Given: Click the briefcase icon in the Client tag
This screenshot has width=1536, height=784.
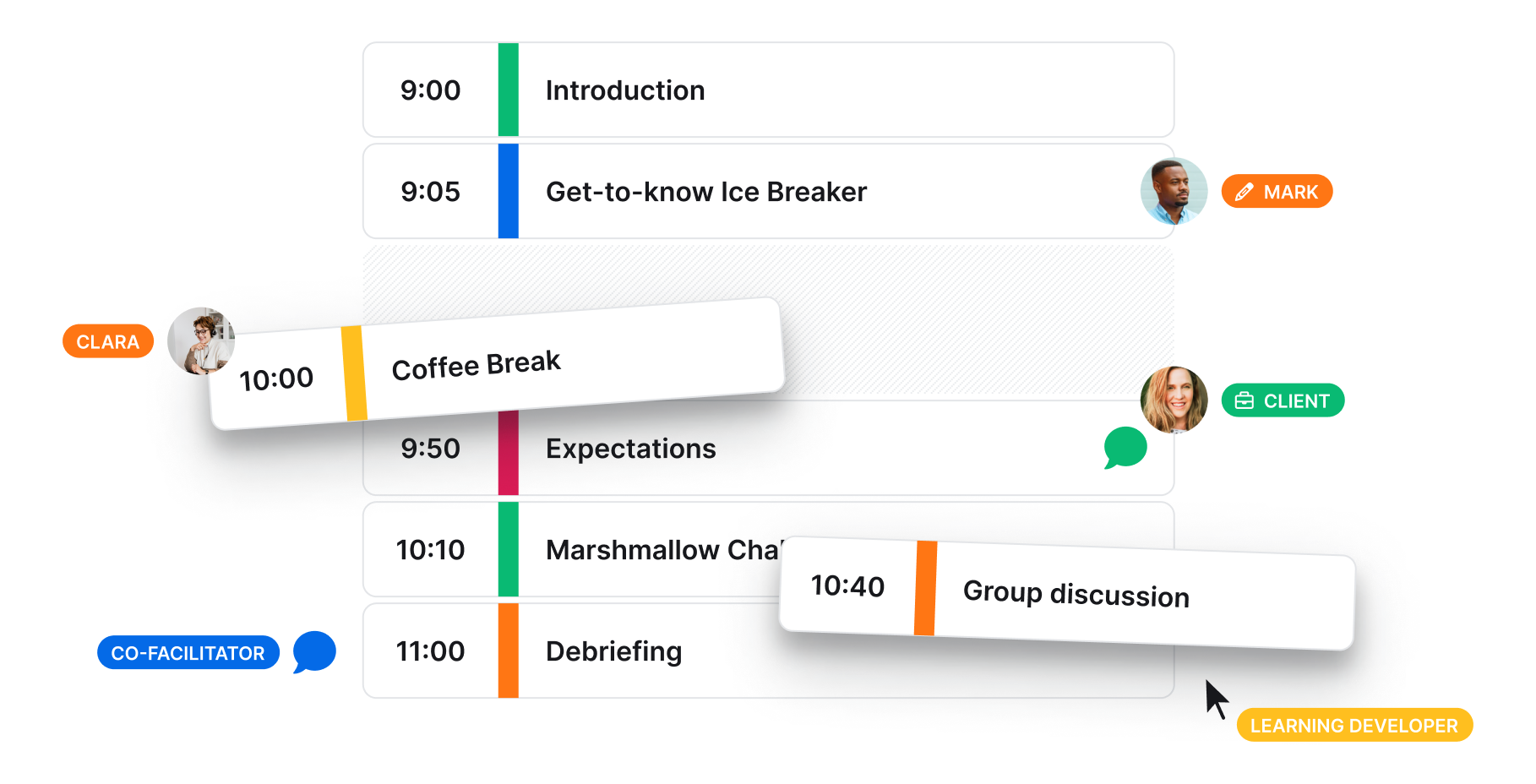Looking at the screenshot, I should (x=1245, y=400).
